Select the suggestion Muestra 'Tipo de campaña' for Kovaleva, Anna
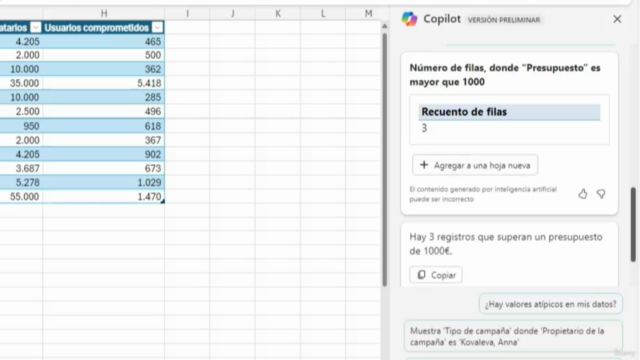 point(513,336)
